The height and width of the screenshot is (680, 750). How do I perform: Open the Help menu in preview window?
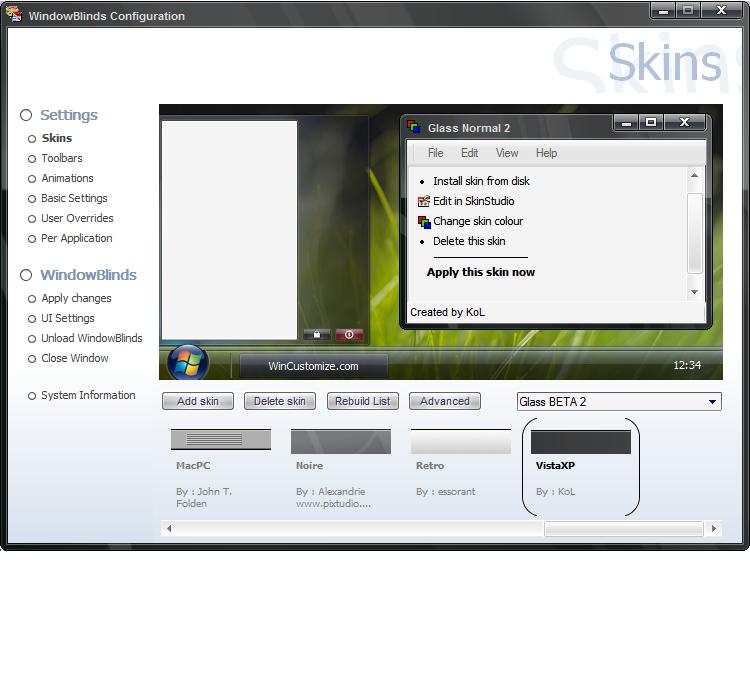click(546, 153)
